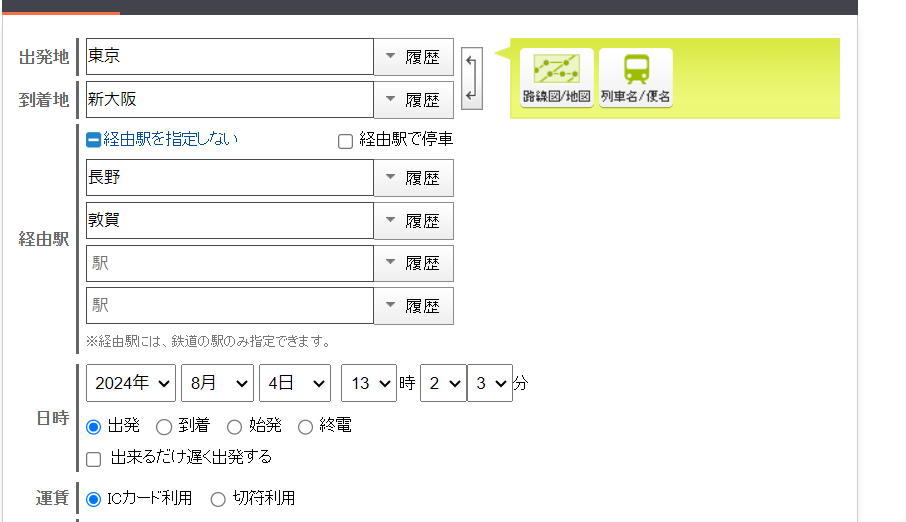Open 履歴 history for 長野 via station
The image size is (906, 522).
[x=414, y=177]
